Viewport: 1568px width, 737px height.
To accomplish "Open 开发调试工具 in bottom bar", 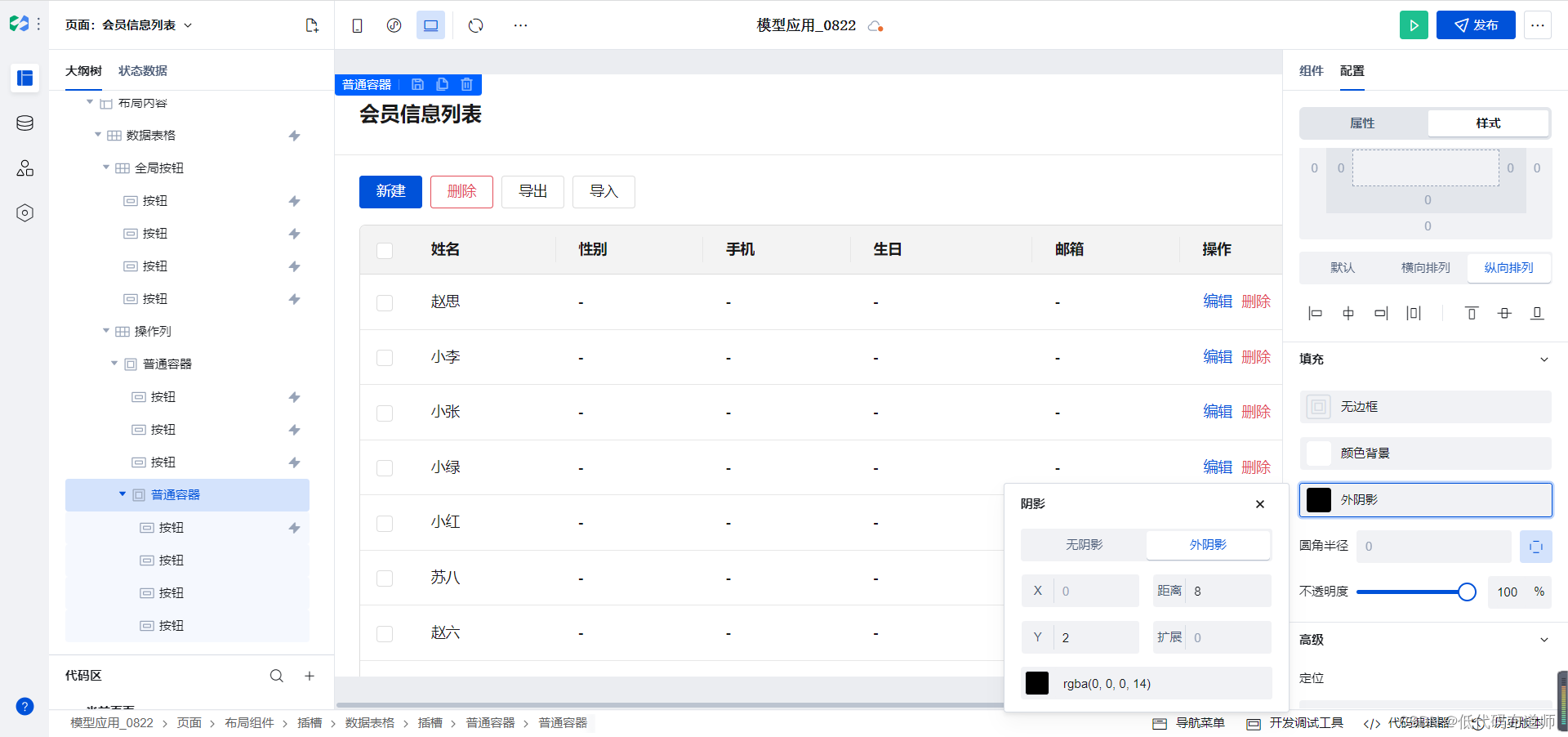I will coord(1295,723).
